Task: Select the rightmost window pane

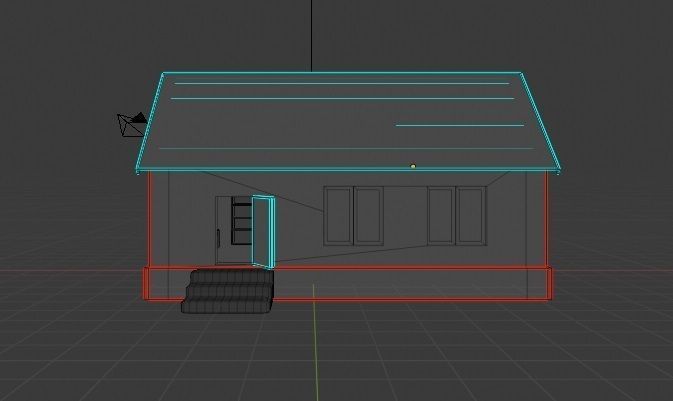Action: [471, 216]
